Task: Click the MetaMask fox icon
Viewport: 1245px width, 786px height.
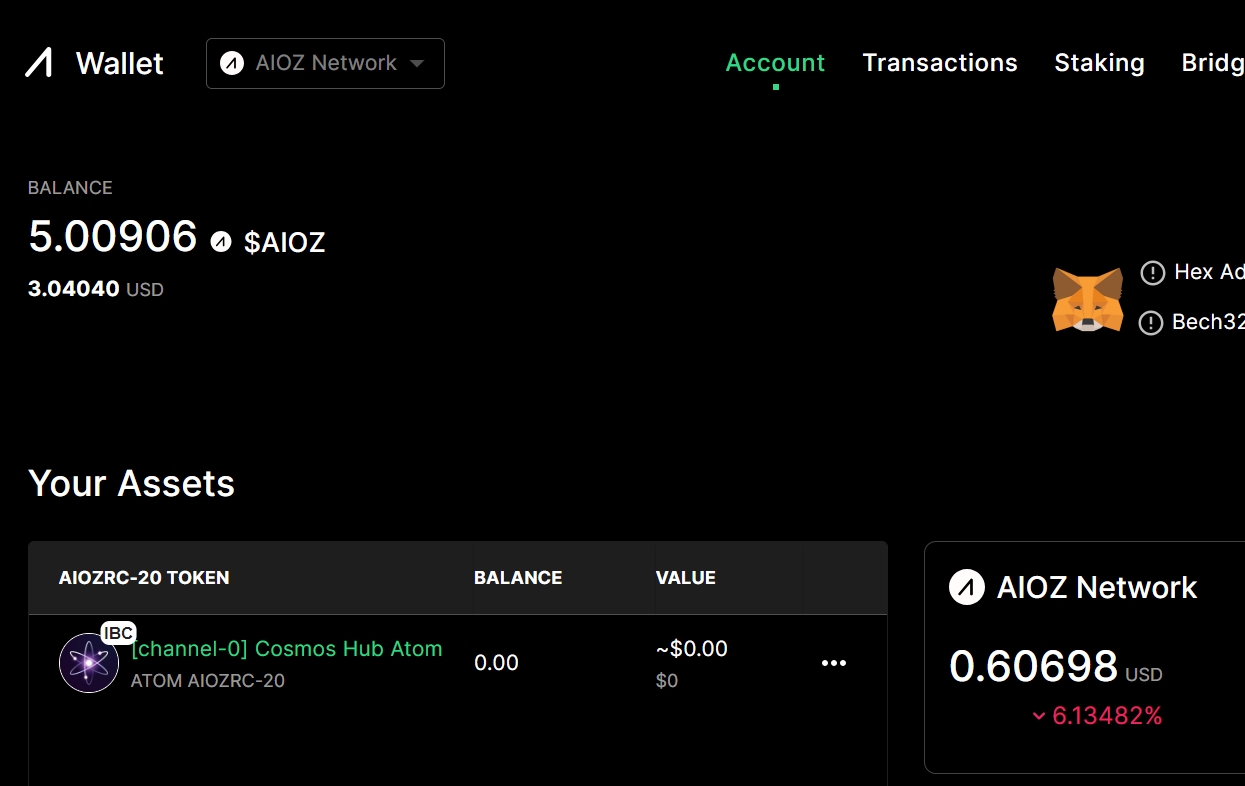Action: [x=1087, y=299]
